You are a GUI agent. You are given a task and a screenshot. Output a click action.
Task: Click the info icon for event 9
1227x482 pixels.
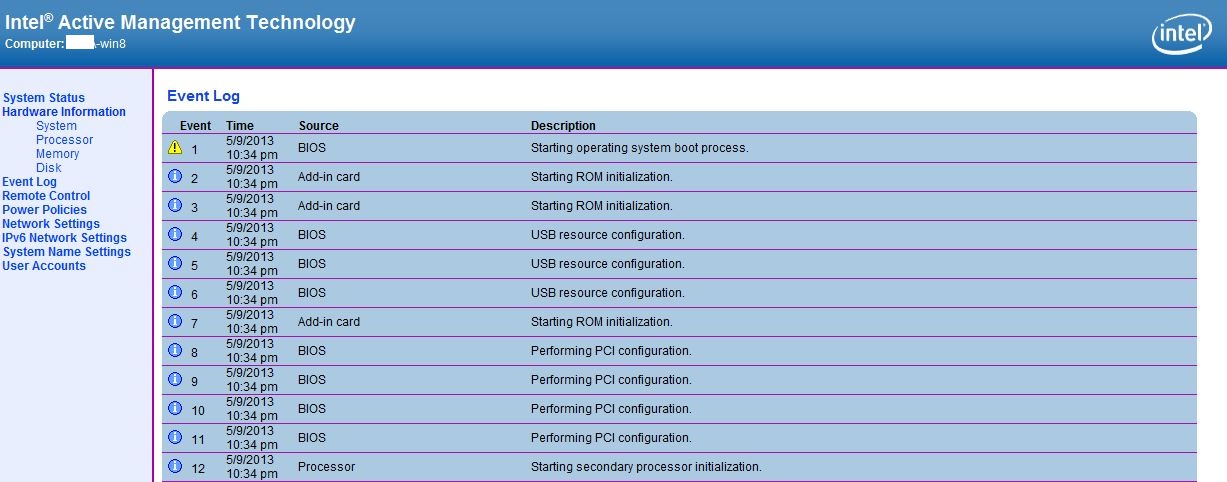click(175, 380)
